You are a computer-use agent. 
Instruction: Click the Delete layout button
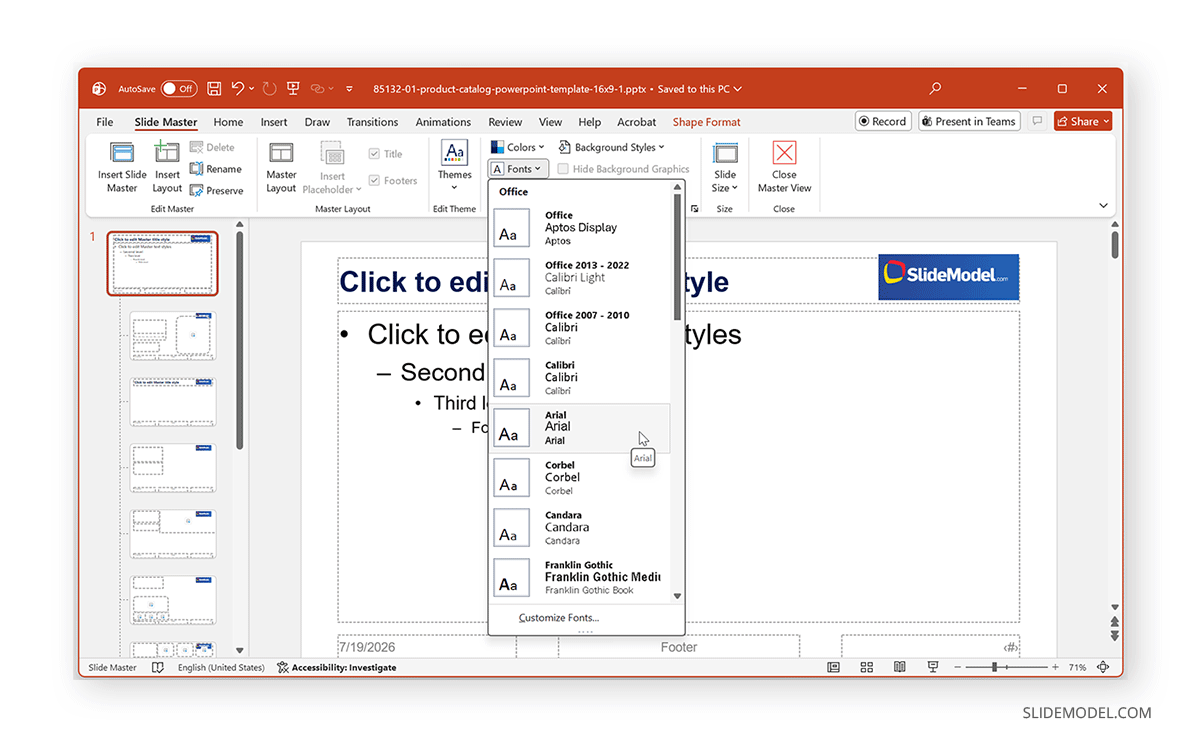[212, 147]
